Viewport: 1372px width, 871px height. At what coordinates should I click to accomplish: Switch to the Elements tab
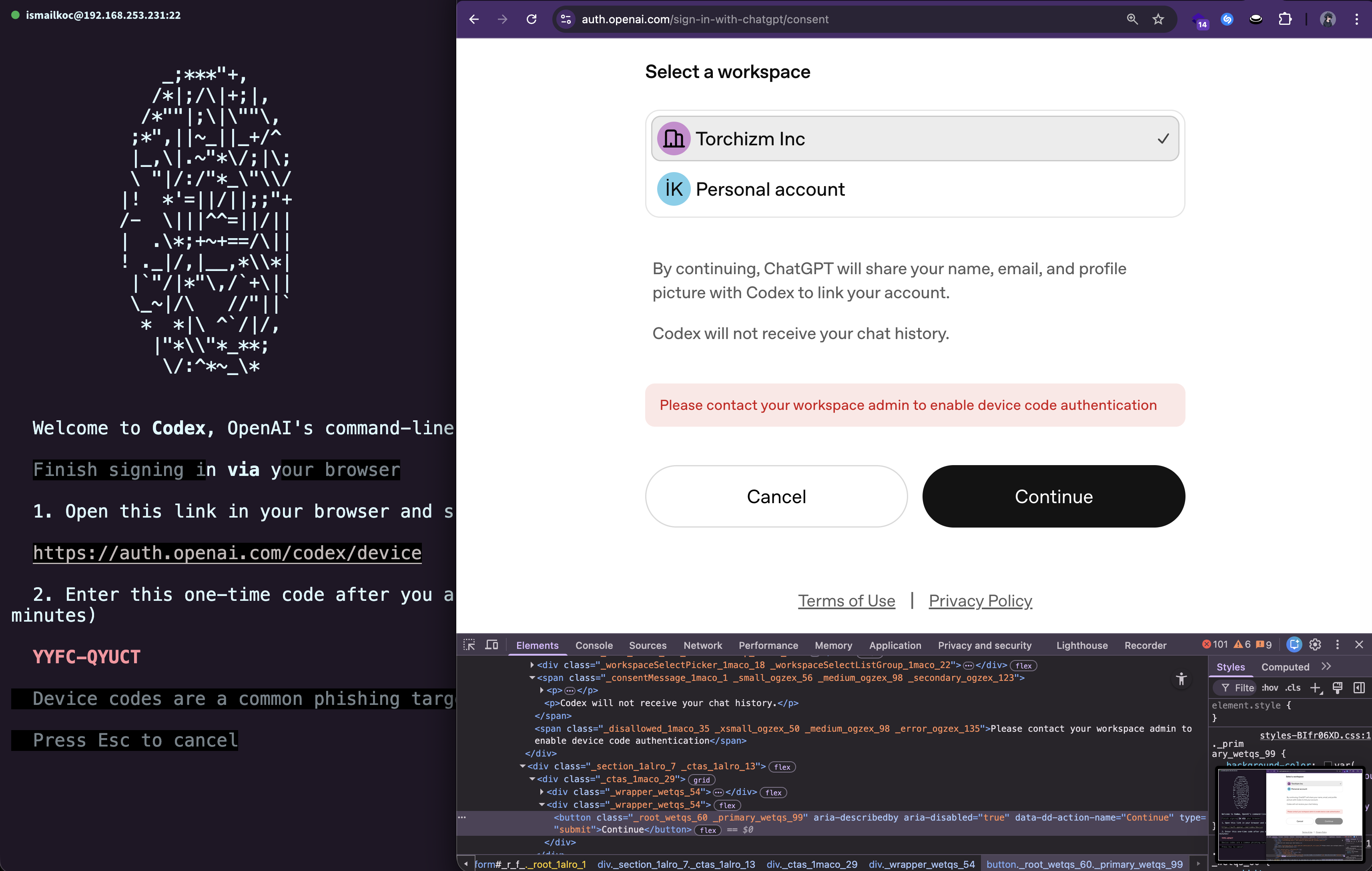point(537,645)
